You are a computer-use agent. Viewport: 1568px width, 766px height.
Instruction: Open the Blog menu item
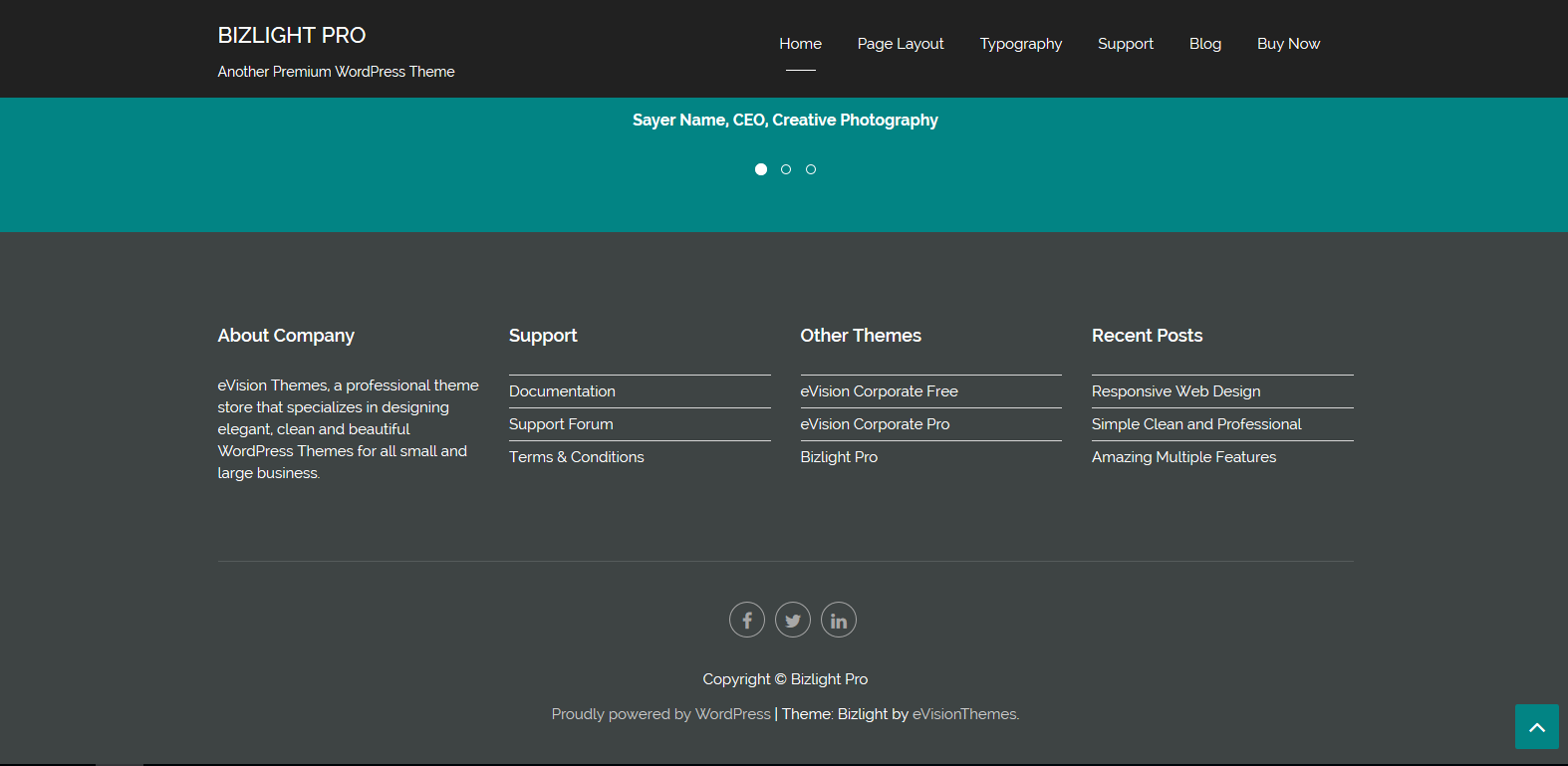tap(1204, 44)
